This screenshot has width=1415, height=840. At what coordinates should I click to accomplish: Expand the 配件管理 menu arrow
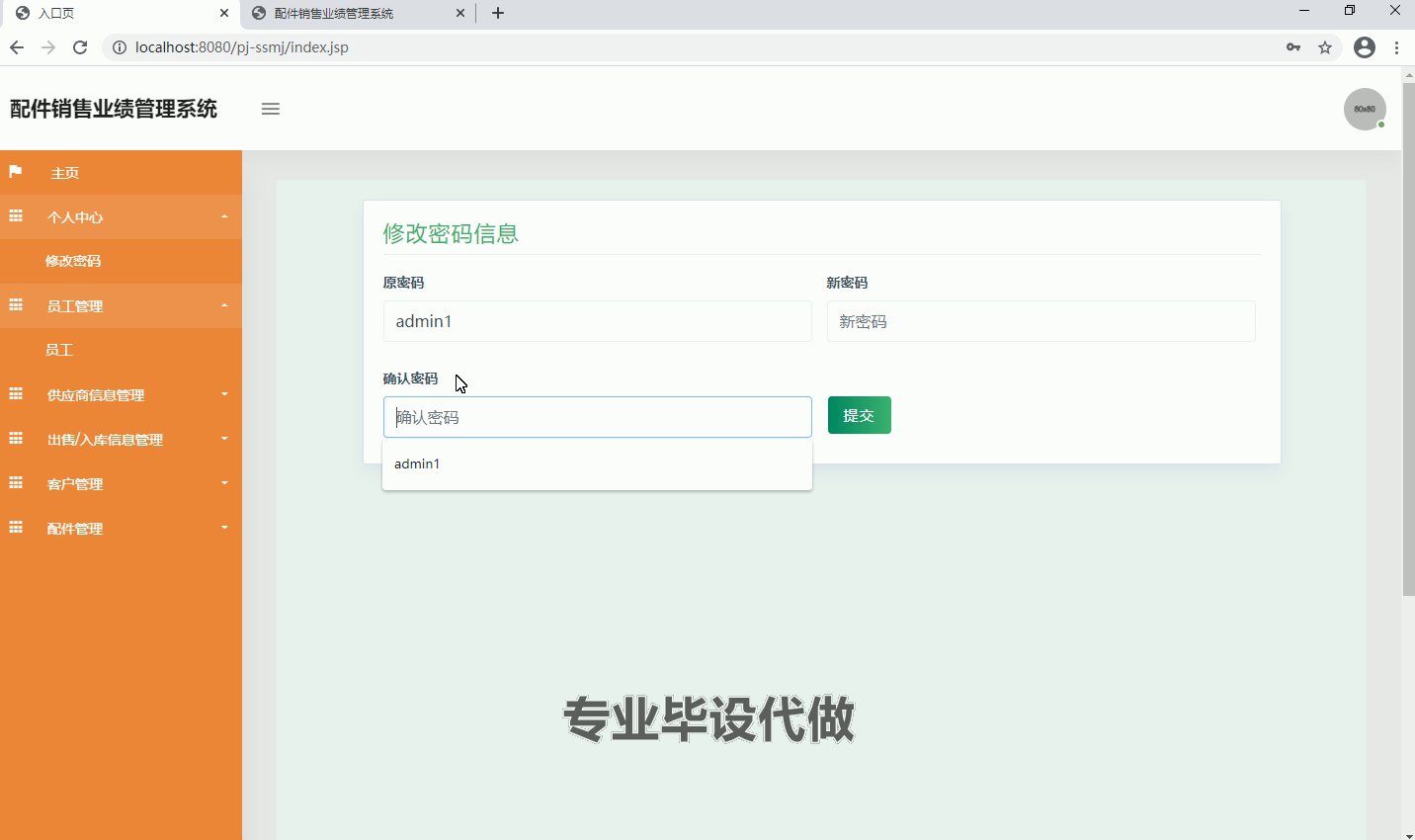pyautogui.click(x=224, y=528)
